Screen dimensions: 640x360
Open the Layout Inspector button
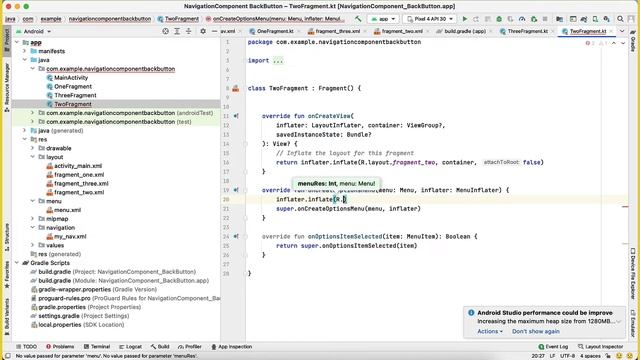pyautogui.click(x=600, y=347)
